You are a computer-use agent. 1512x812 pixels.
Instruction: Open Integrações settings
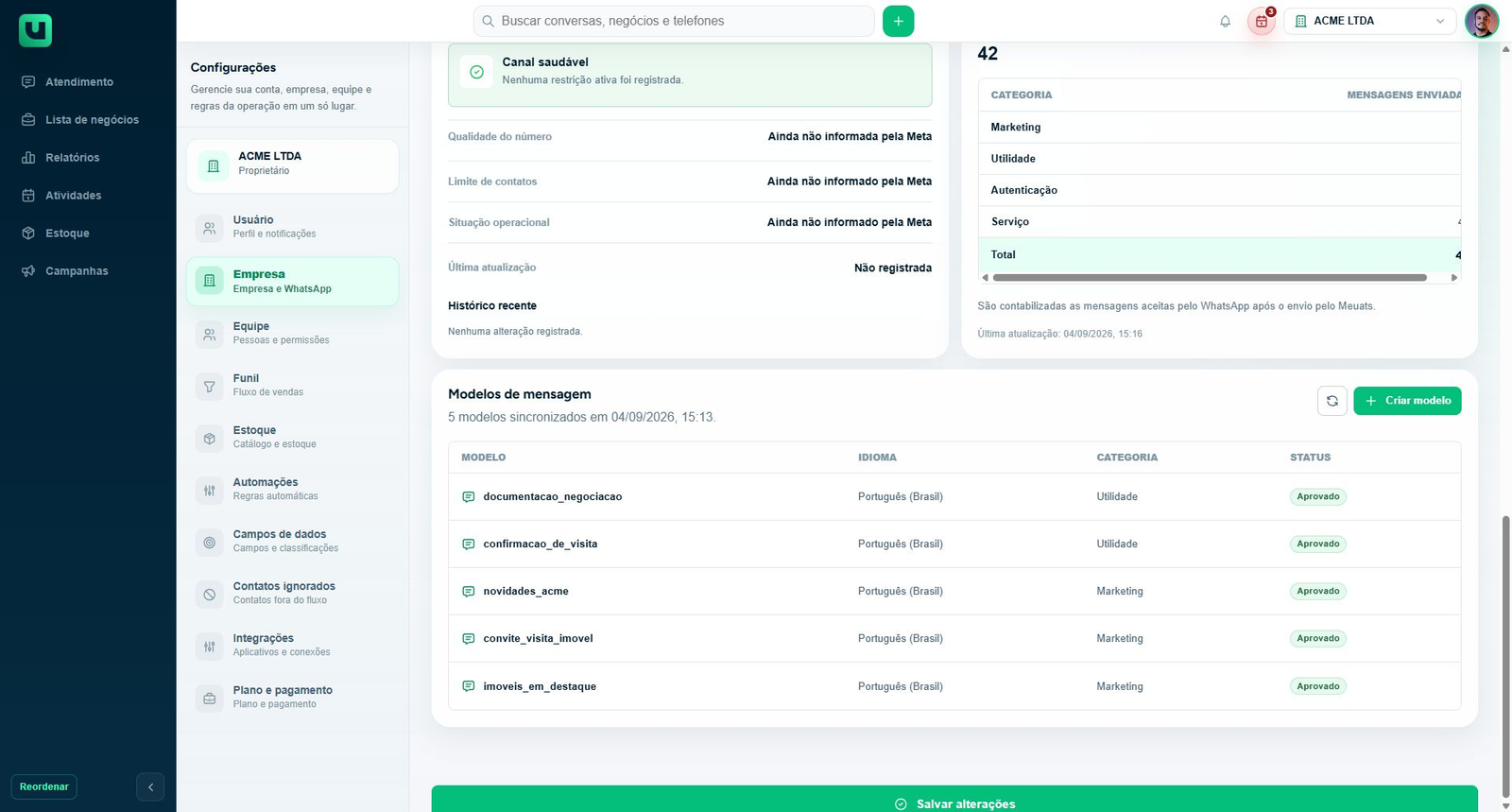293,646
